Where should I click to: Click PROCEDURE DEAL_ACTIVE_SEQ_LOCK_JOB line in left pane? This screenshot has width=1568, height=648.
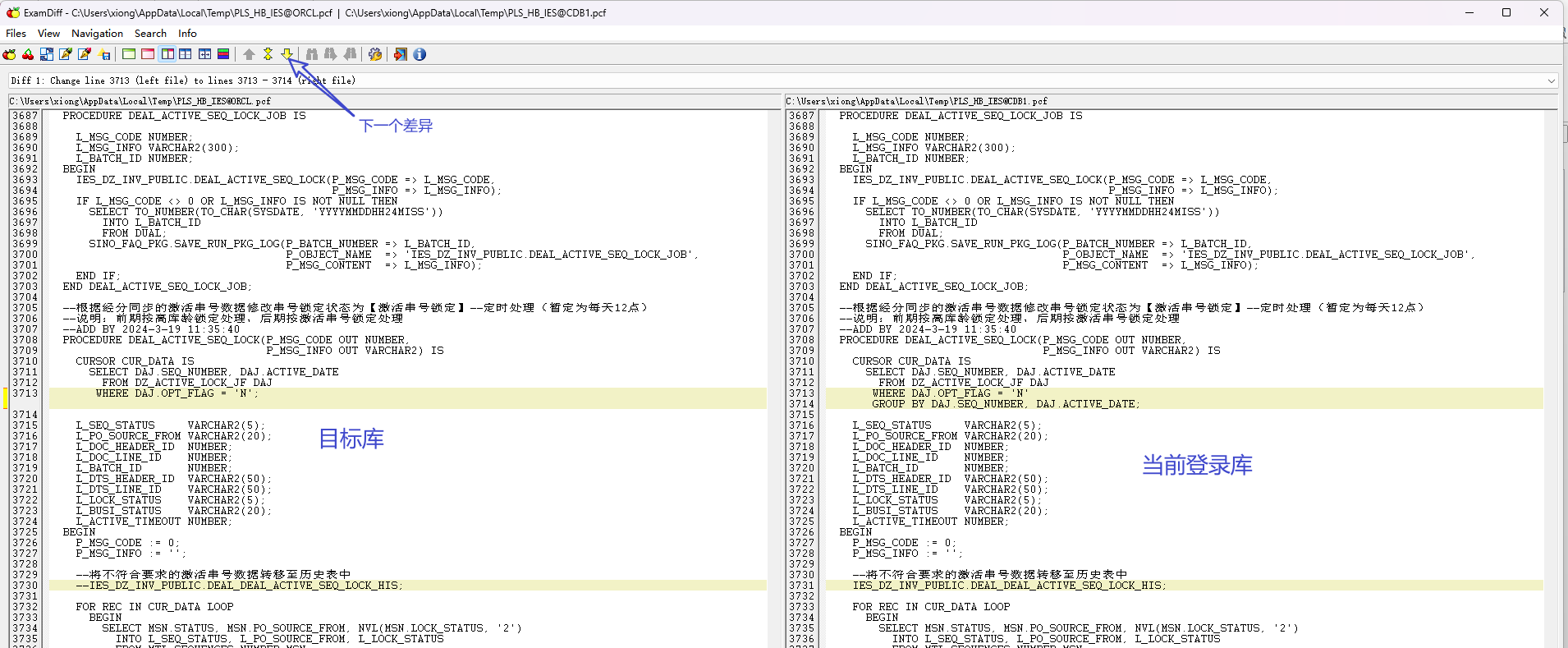point(184,116)
